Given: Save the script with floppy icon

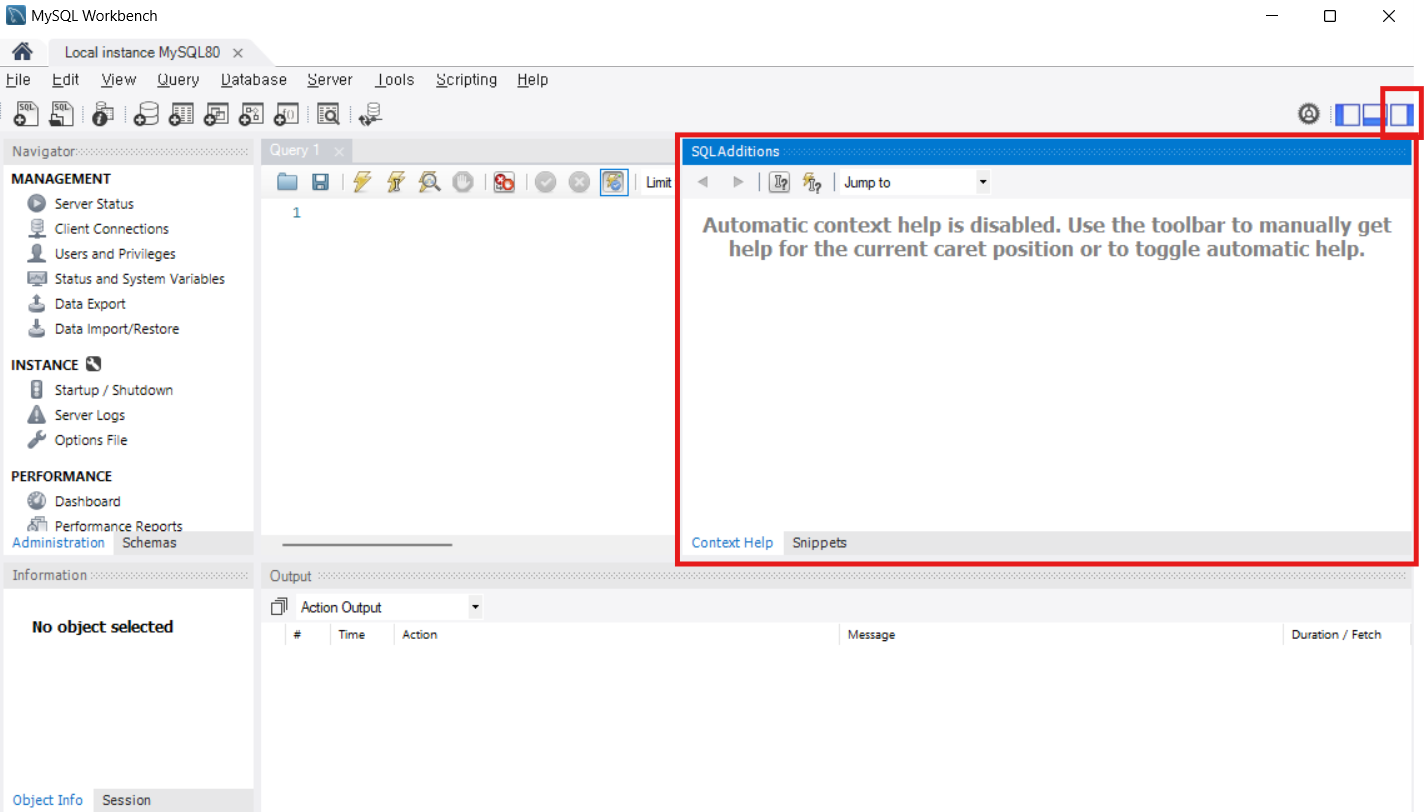Looking at the screenshot, I should pos(320,182).
